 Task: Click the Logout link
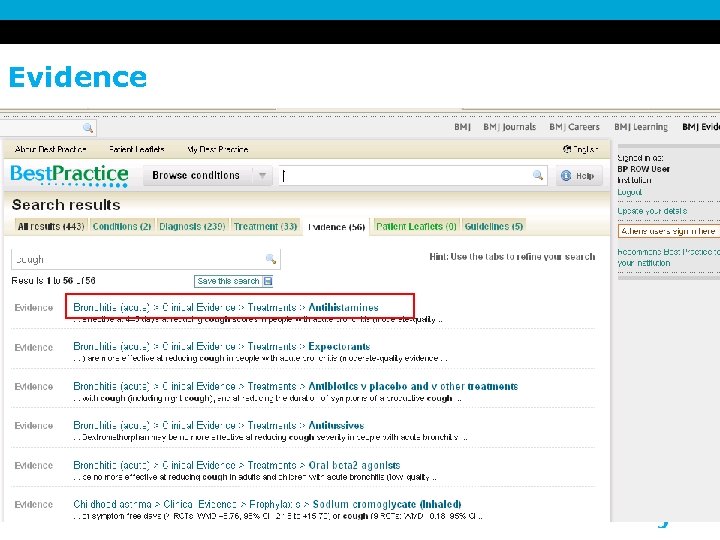click(x=629, y=192)
